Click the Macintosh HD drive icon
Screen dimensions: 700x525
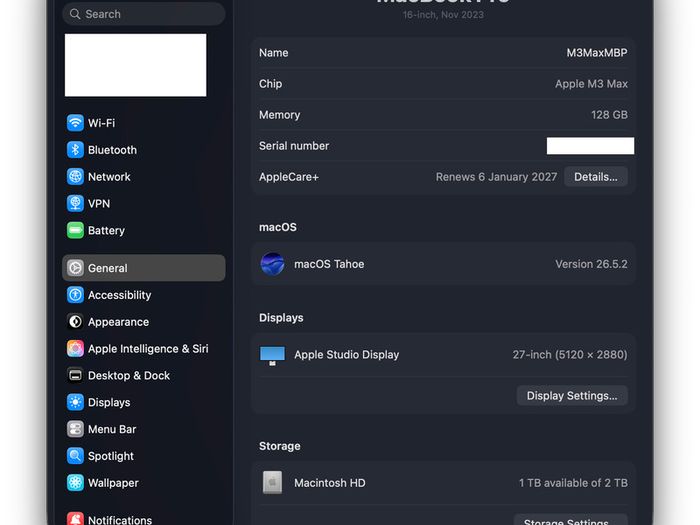[x=272, y=483]
